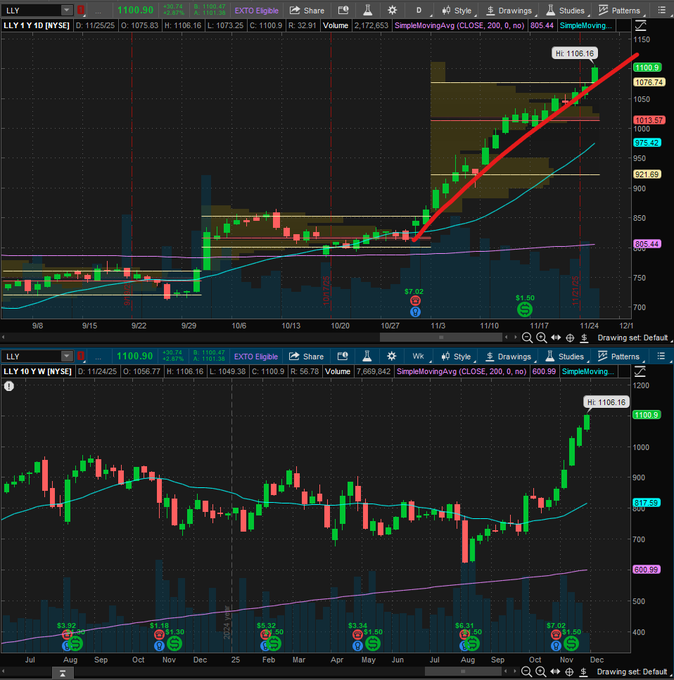The width and height of the screenshot is (674, 680).
Task: Click the daily chart's EXTO Eligible label
Action: (x=257, y=10)
